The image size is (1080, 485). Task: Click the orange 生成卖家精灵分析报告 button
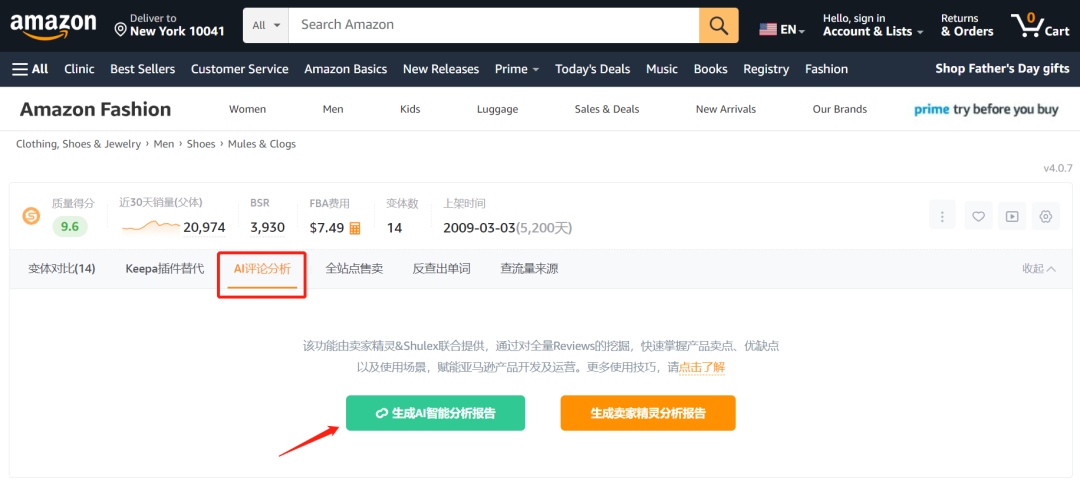click(x=648, y=413)
